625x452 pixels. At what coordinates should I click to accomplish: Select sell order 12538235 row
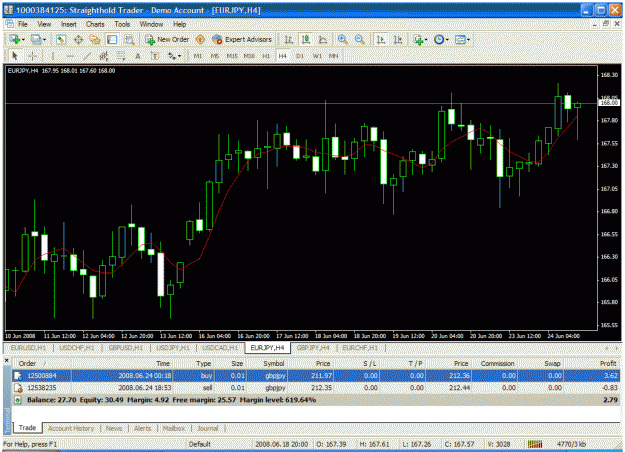(316, 388)
